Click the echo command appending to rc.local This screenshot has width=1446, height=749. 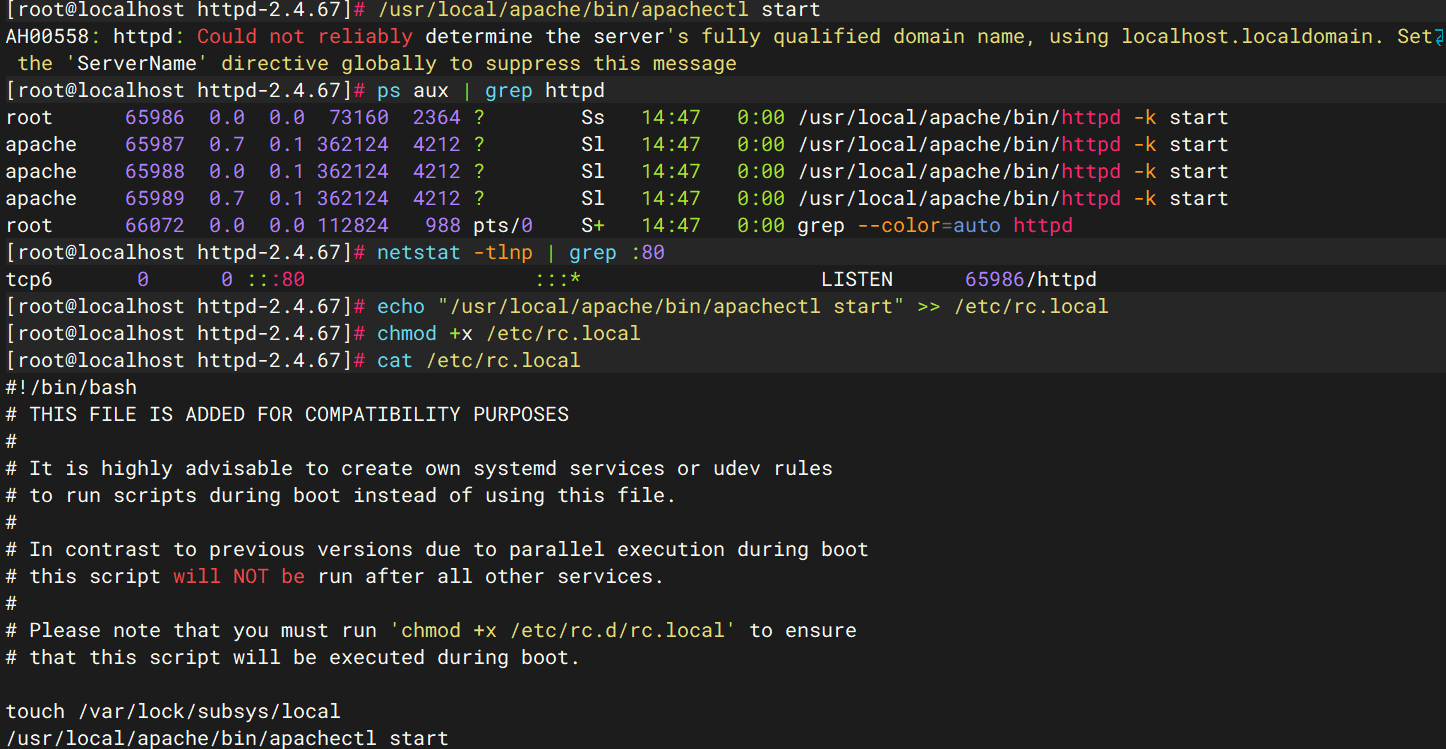[743, 307]
